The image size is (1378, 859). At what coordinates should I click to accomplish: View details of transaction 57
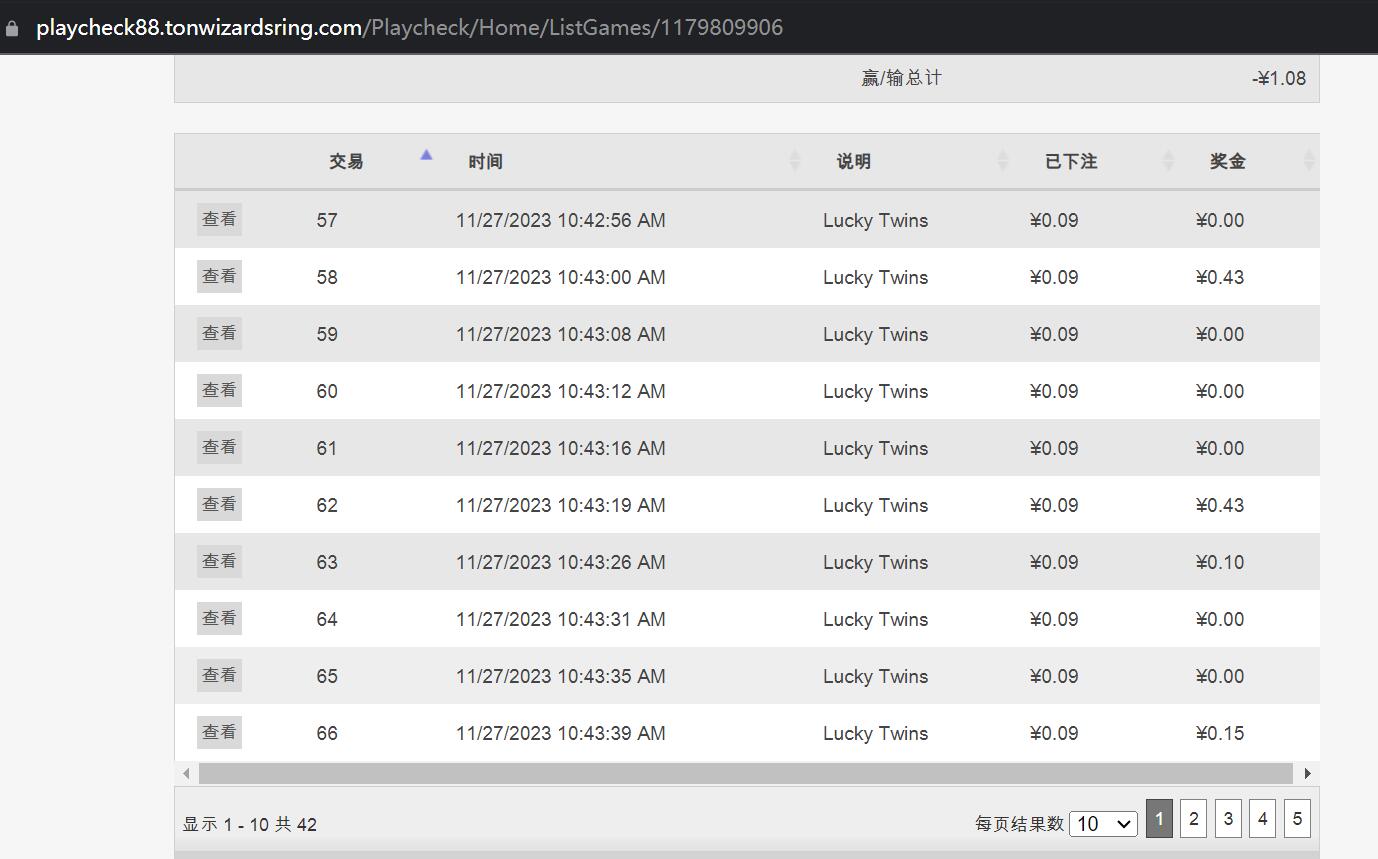(219, 219)
